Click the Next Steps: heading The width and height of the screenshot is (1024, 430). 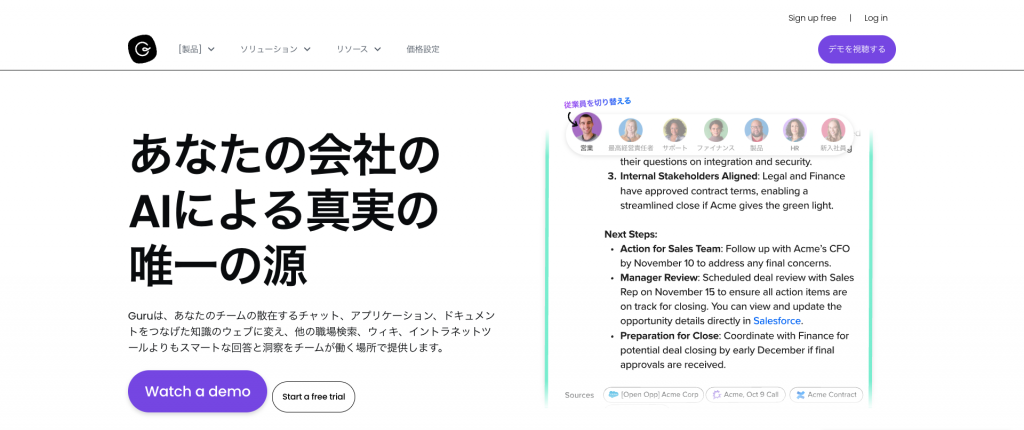point(631,234)
